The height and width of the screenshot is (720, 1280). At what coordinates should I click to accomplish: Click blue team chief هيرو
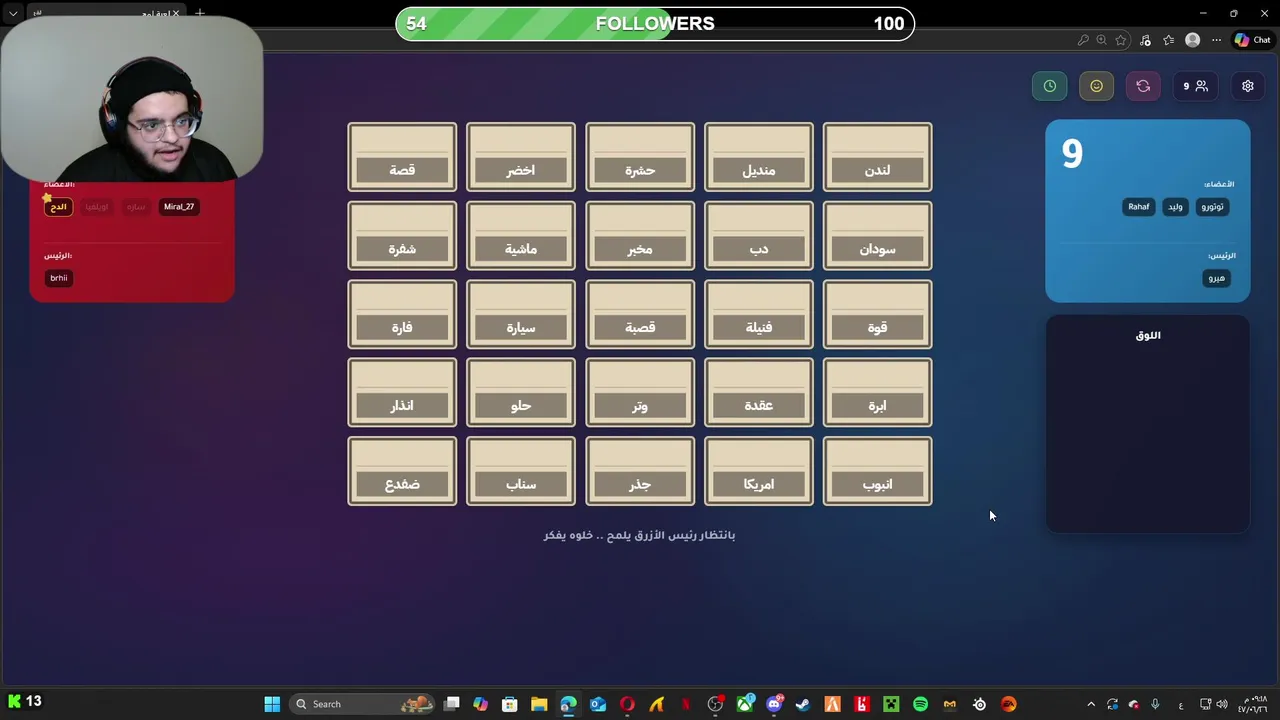coord(1216,278)
